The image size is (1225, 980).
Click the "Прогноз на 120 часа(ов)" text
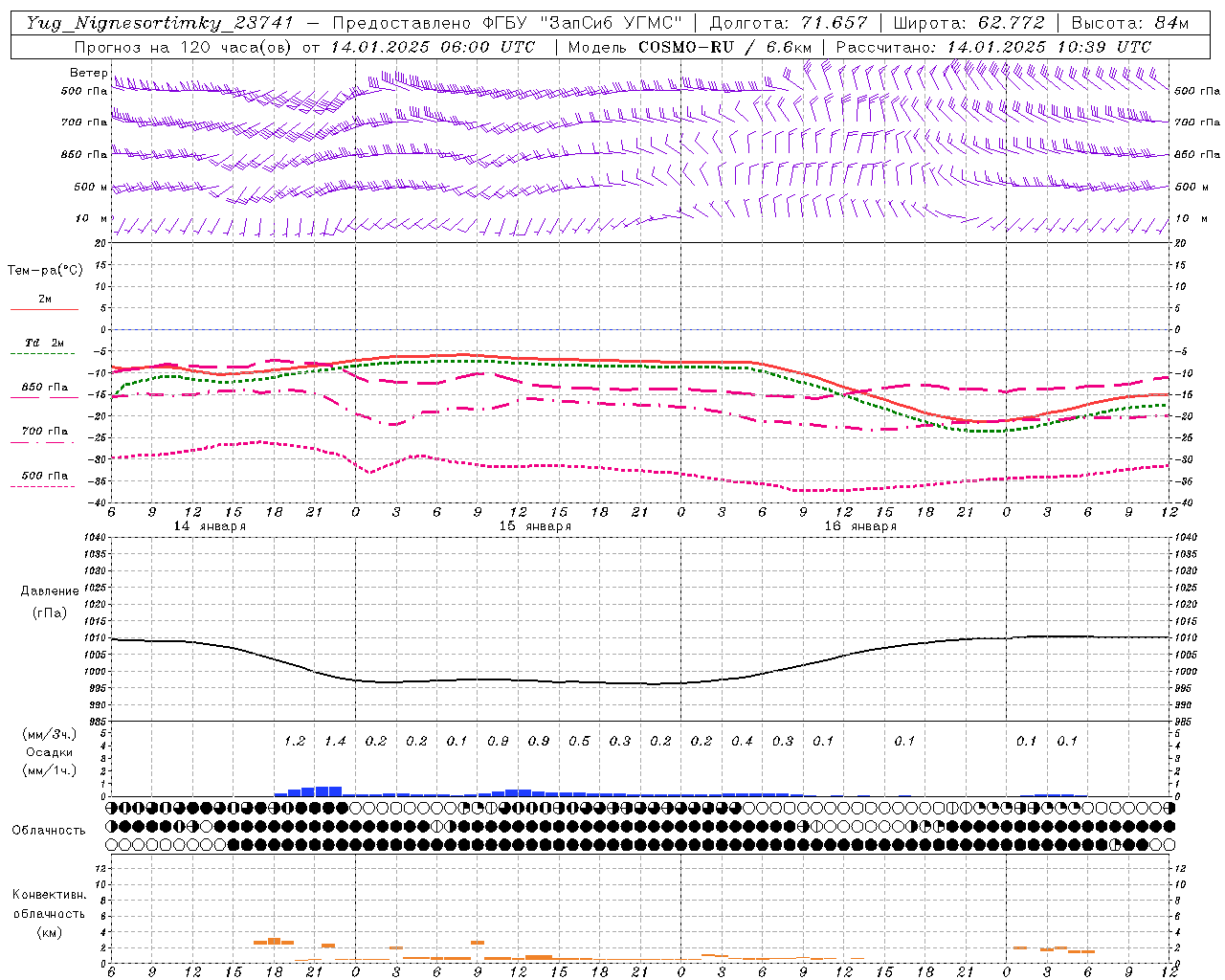point(184,47)
